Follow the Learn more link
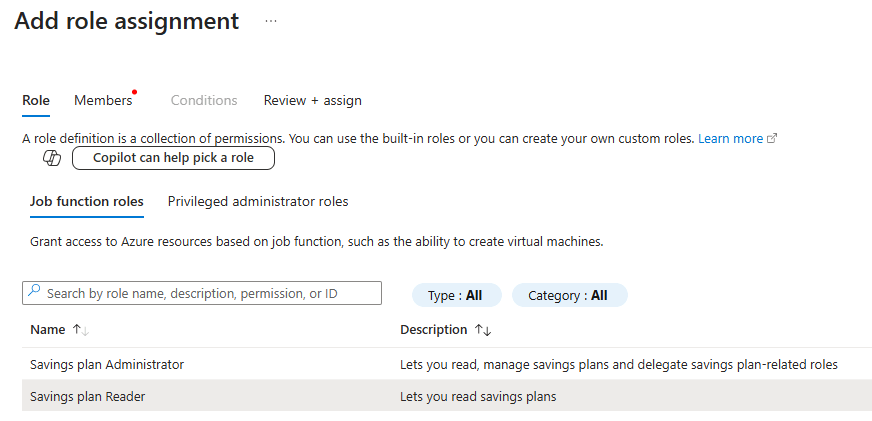The height and width of the screenshot is (421, 872). coord(730,139)
